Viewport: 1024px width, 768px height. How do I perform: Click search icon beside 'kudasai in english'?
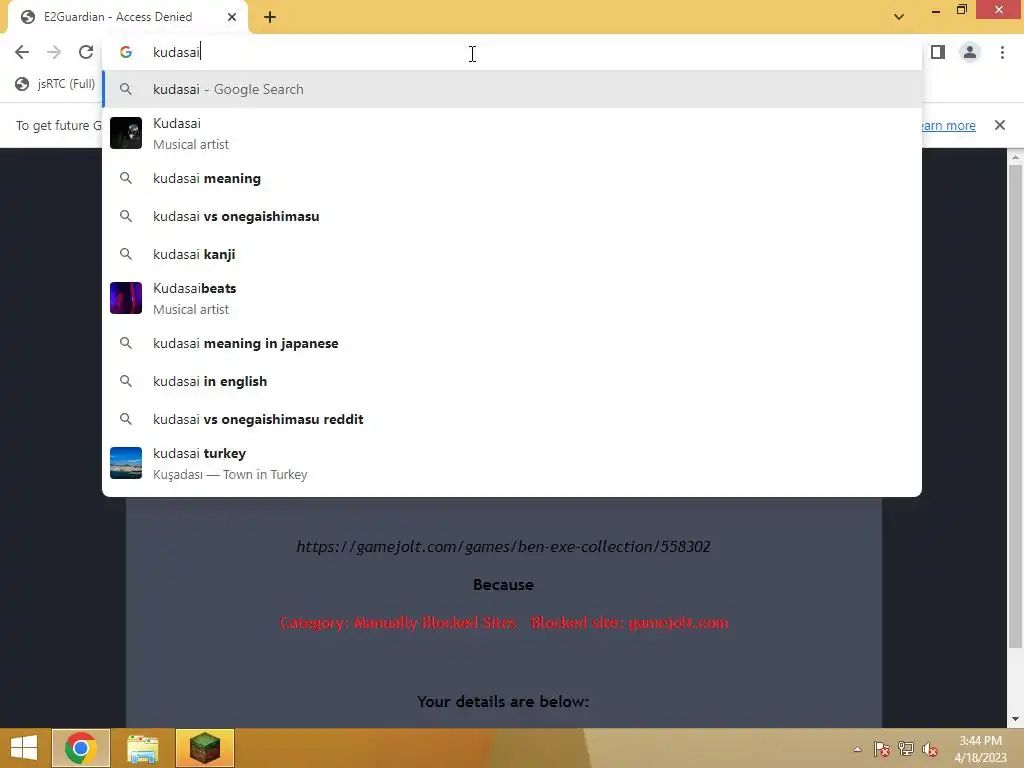click(126, 381)
